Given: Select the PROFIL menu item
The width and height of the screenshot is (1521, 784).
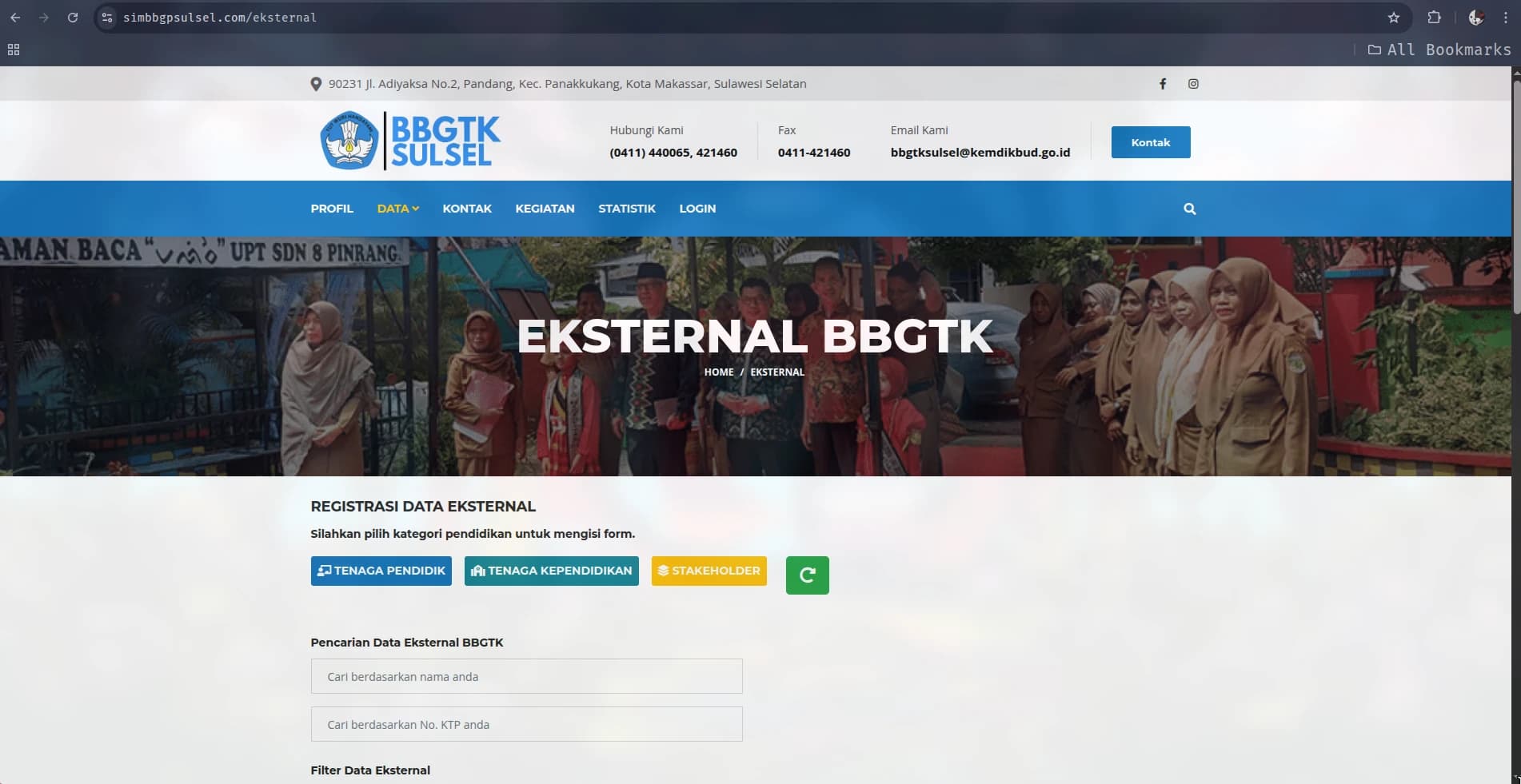Looking at the screenshot, I should click(x=331, y=209).
